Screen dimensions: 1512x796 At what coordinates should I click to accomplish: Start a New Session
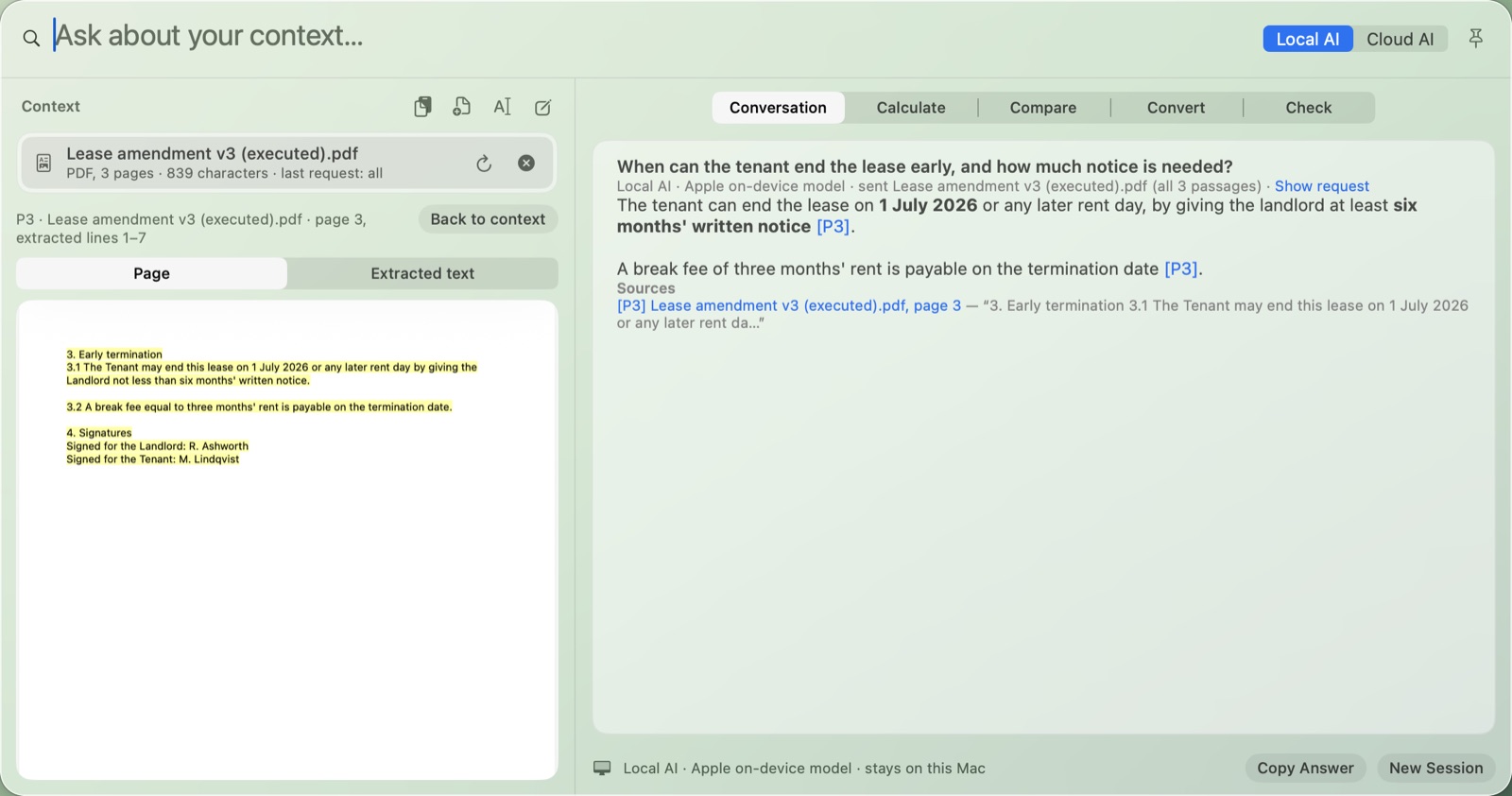1435,768
